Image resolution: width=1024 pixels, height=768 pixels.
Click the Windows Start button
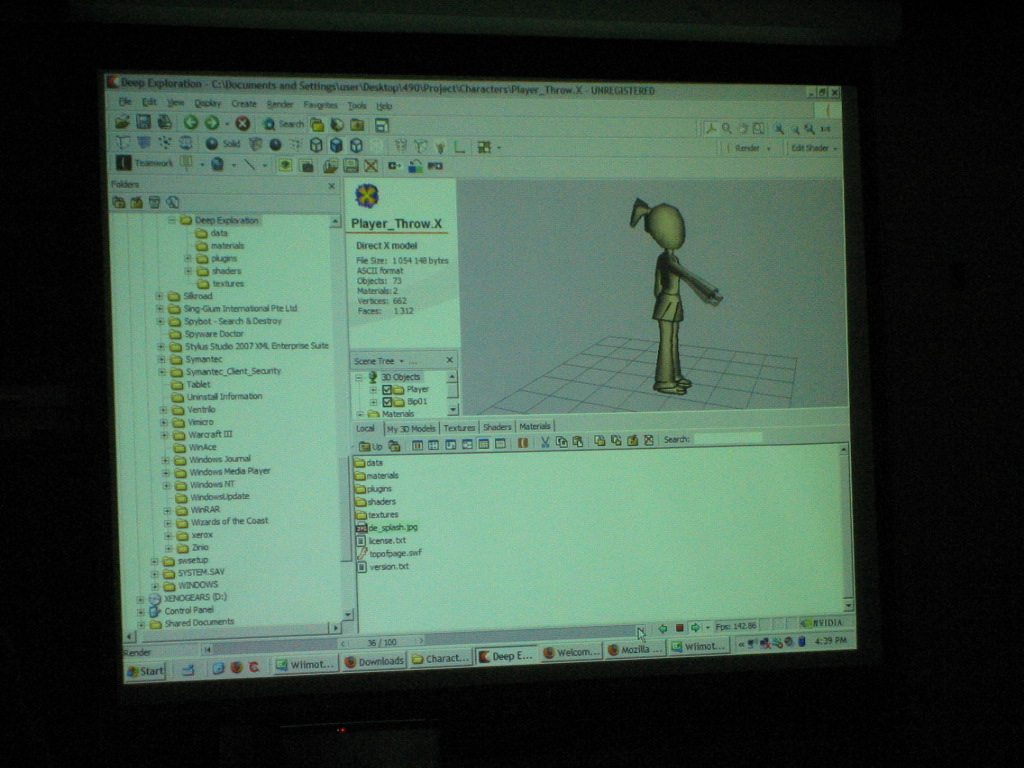pyautogui.click(x=146, y=671)
